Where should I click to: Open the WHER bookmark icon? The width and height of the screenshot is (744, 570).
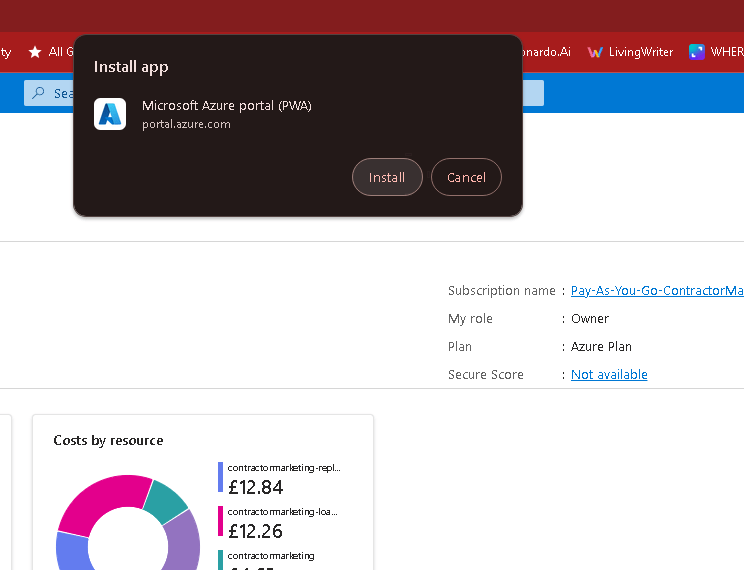click(x=697, y=52)
